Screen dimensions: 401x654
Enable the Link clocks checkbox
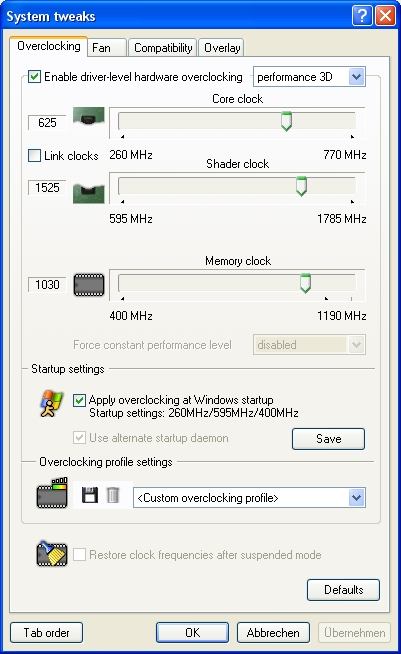[x=34, y=156]
